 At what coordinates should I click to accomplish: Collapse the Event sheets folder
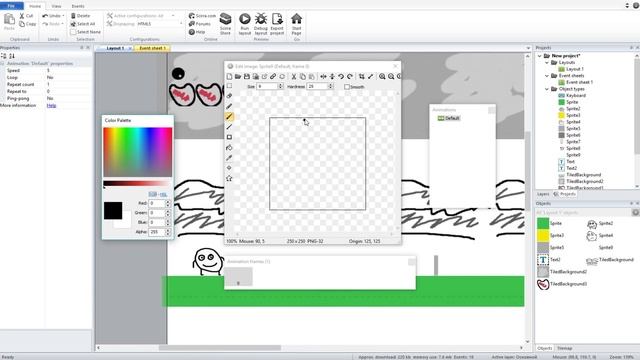coord(547,76)
